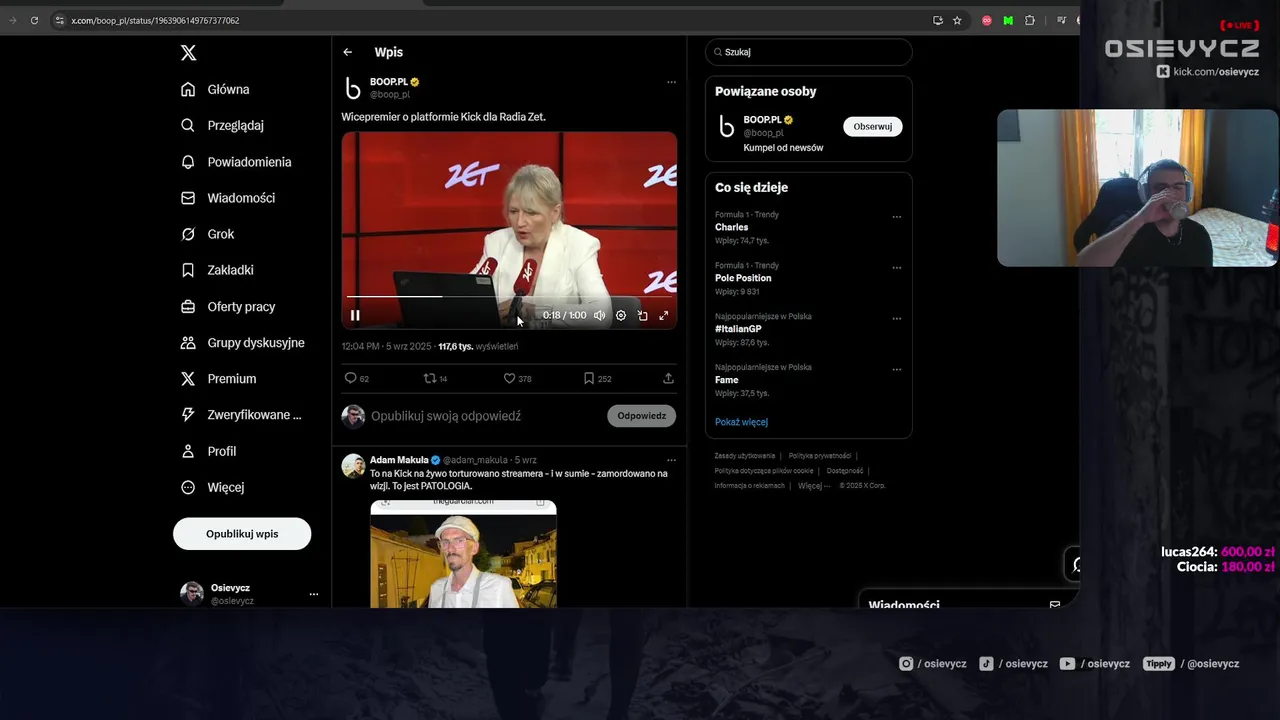Open Grok from the sidebar
Image resolution: width=1280 pixels, height=720 pixels.
coord(207,234)
